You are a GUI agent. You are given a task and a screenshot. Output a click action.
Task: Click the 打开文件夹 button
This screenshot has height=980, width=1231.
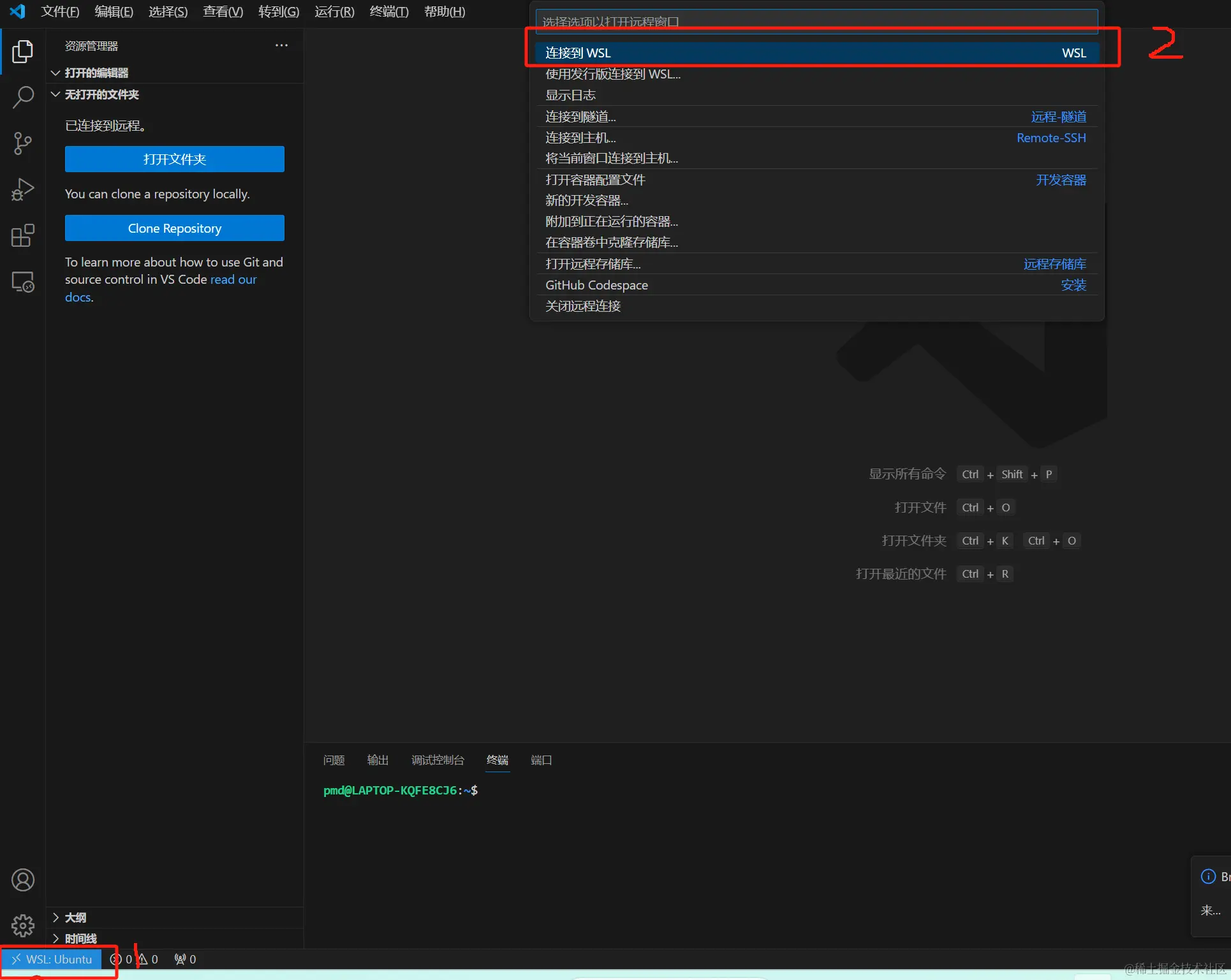click(175, 159)
